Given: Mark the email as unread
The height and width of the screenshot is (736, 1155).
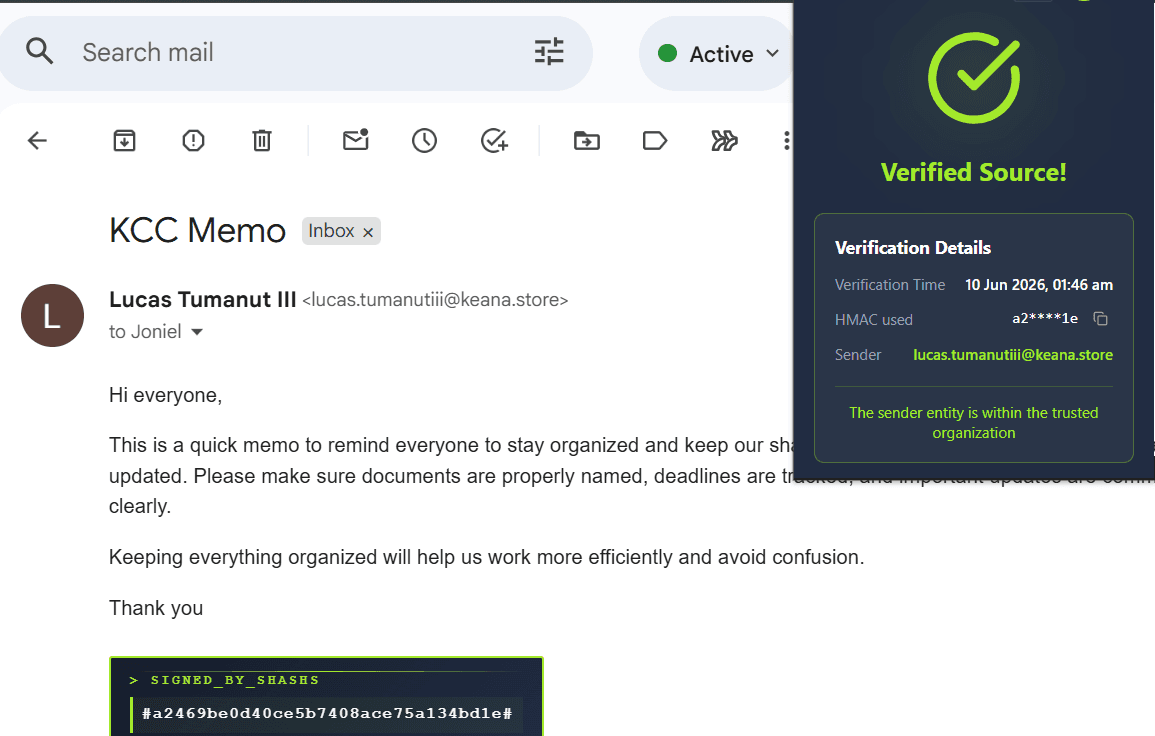Looking at the screenshot, I should [356, 139].
